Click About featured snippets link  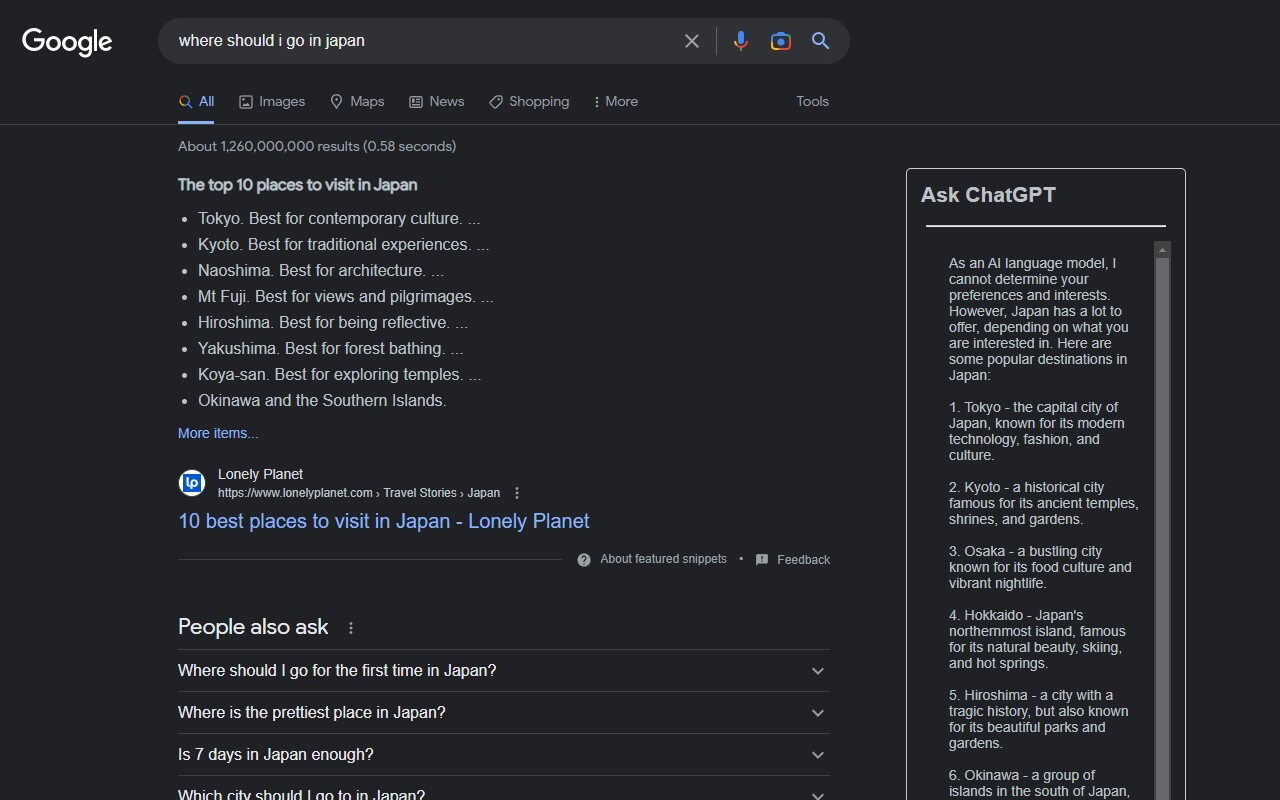tap(663, 559)
